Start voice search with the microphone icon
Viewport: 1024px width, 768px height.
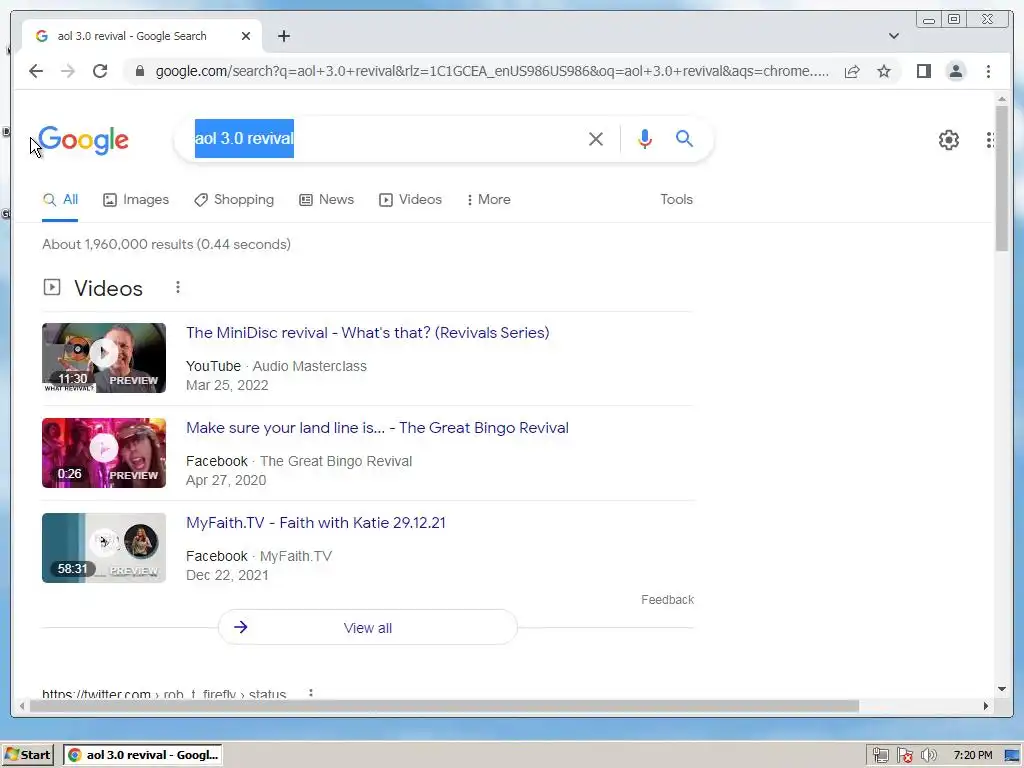pos(645,138)
